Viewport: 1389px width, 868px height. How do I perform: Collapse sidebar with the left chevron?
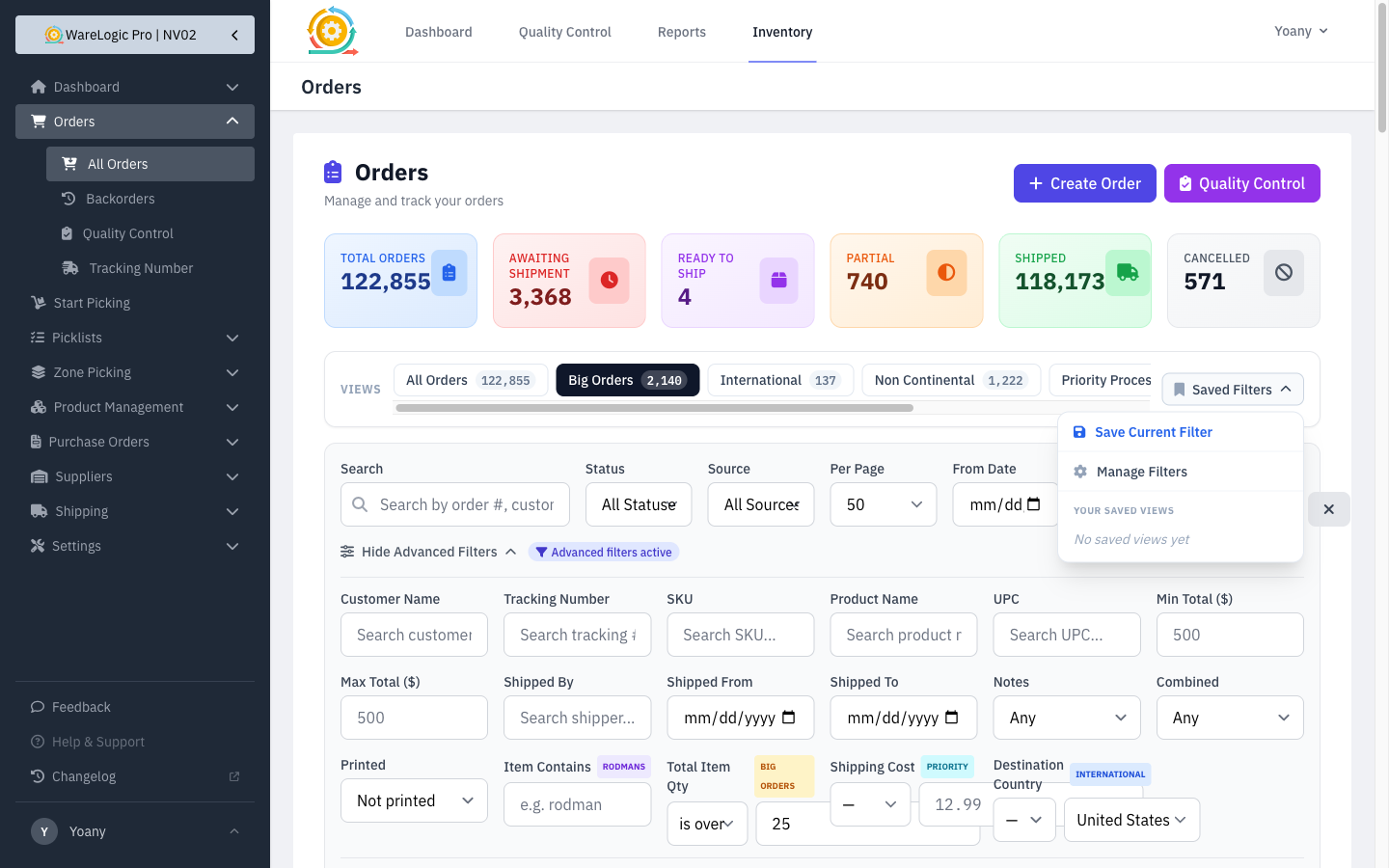(x=234, y=35)
